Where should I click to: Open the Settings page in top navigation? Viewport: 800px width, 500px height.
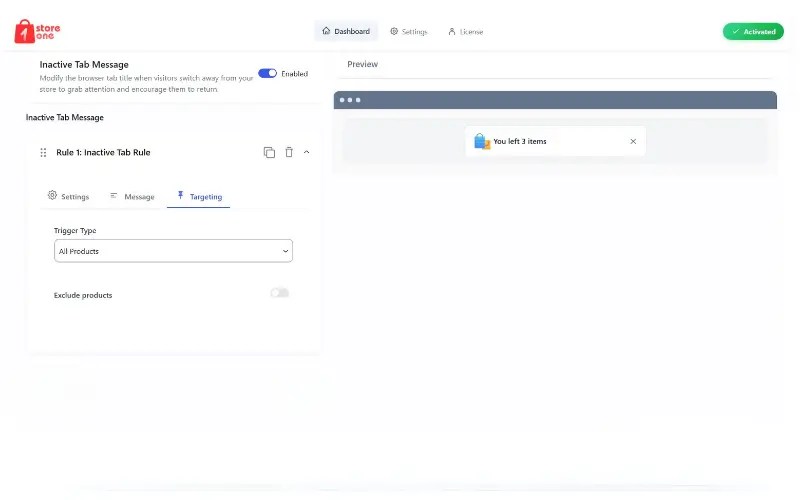(x=409, y=32)
